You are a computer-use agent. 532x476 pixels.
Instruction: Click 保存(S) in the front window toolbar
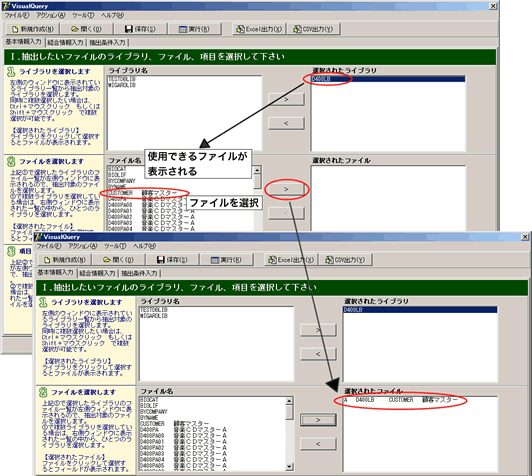[x=171, y=260]
